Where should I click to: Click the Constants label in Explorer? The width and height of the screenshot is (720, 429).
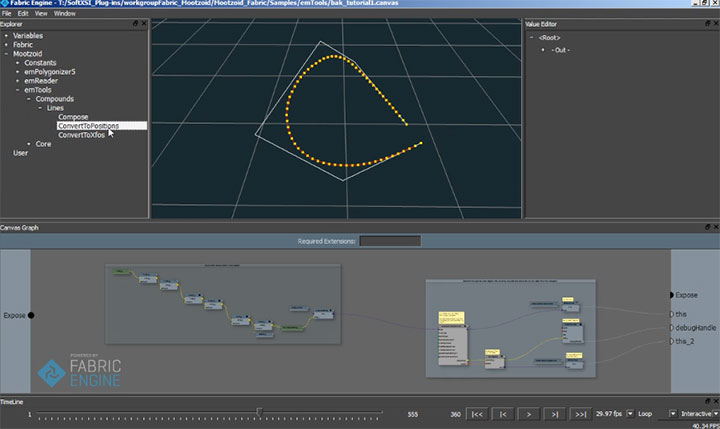click(40, 62)
